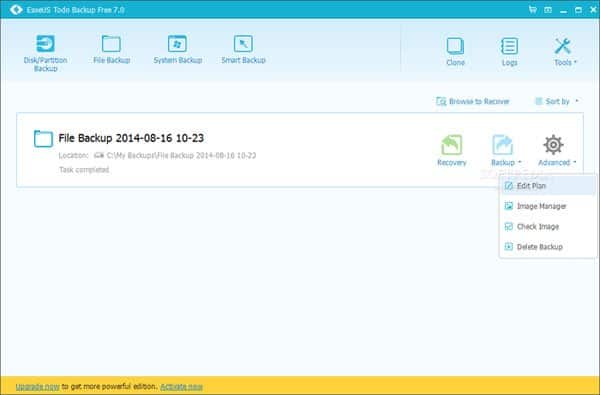The width and height of the screenshot is (600, 395).
Task: Click the Upgrade now link
Action: click(x=38, y=387)
